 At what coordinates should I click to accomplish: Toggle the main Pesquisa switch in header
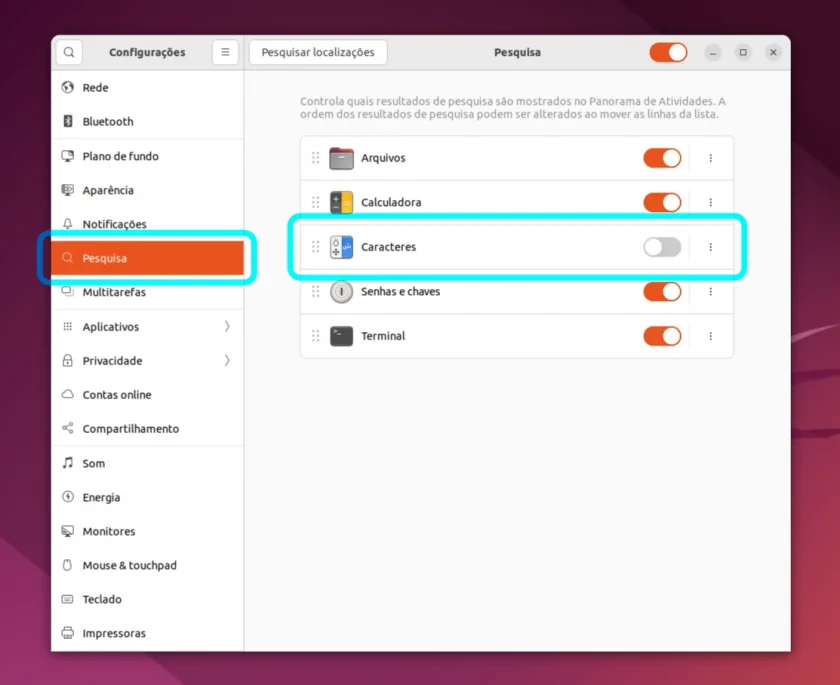668,52
